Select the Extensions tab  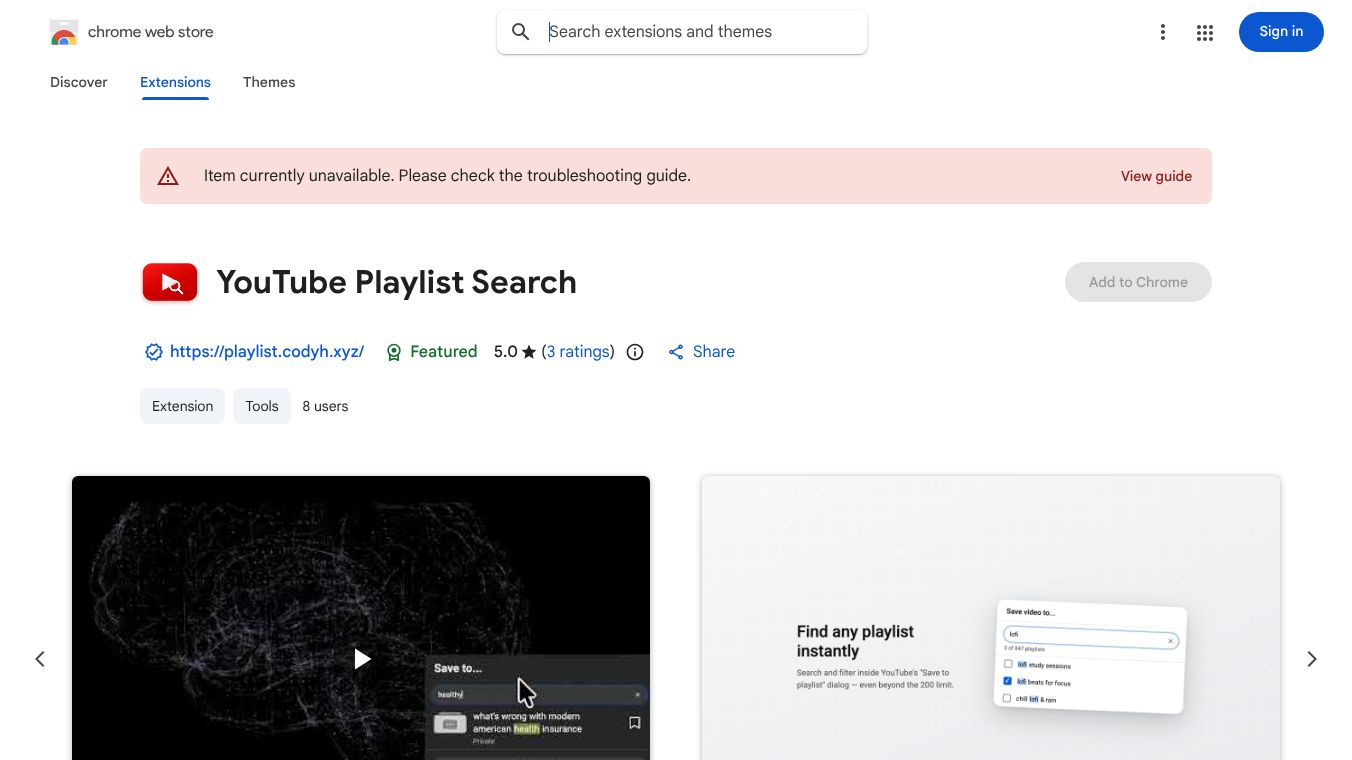point(175,82)
